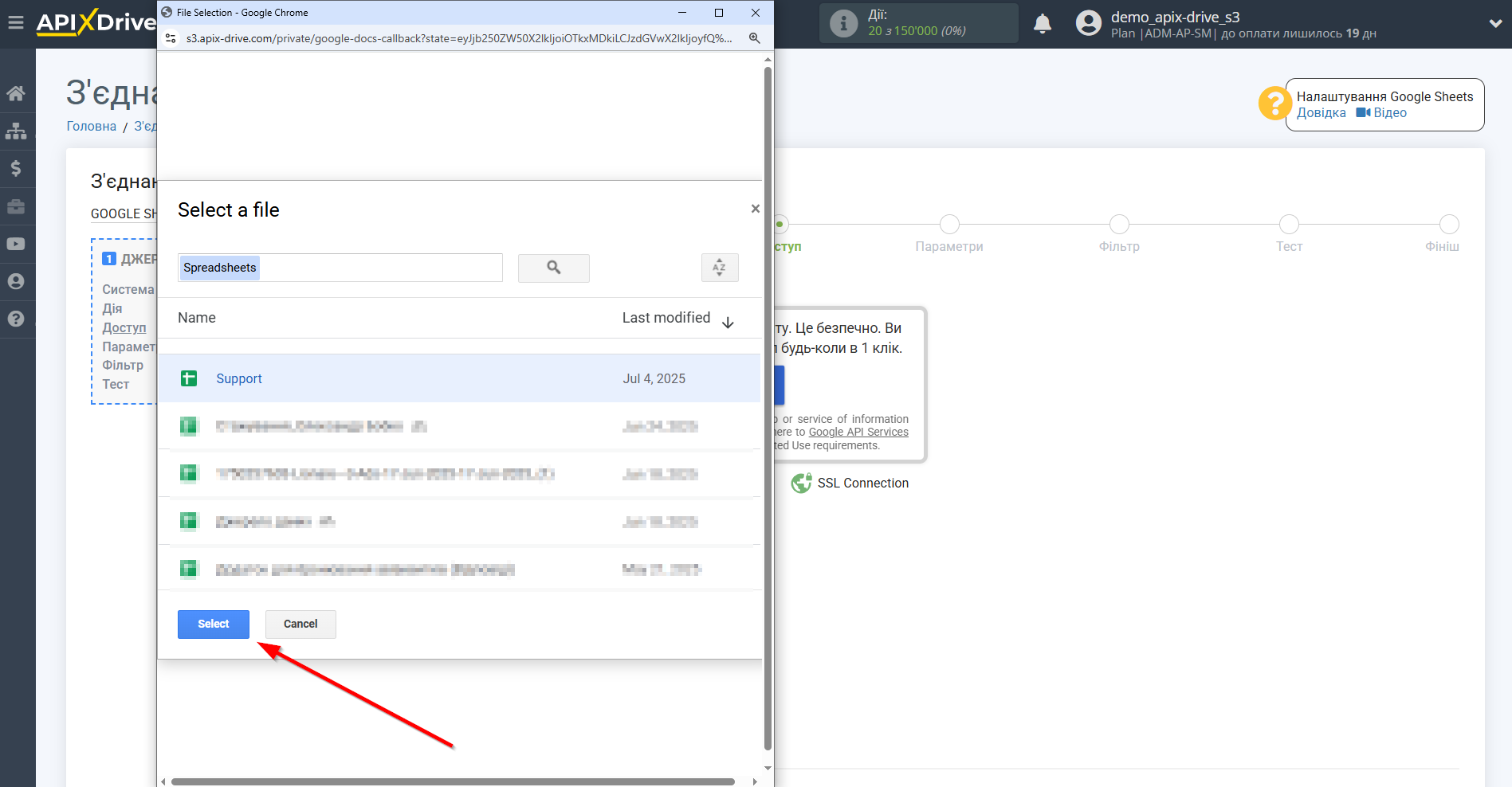Click the Support spreadsheet icon
This screenshot has width=1512, height=787.
tap(189, 378)
